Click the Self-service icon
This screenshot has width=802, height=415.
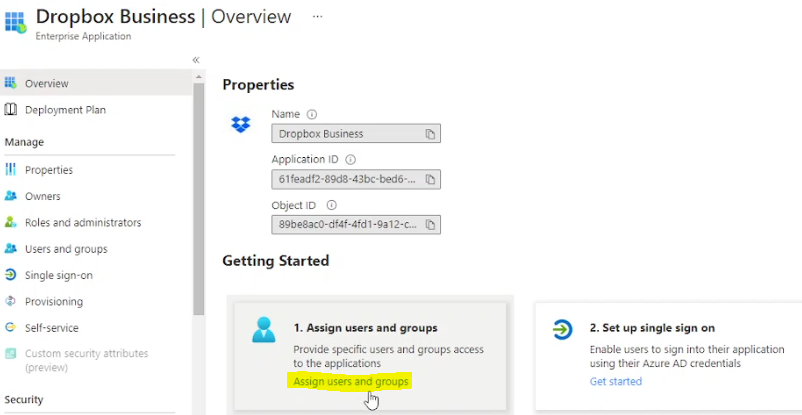[10, 327]
